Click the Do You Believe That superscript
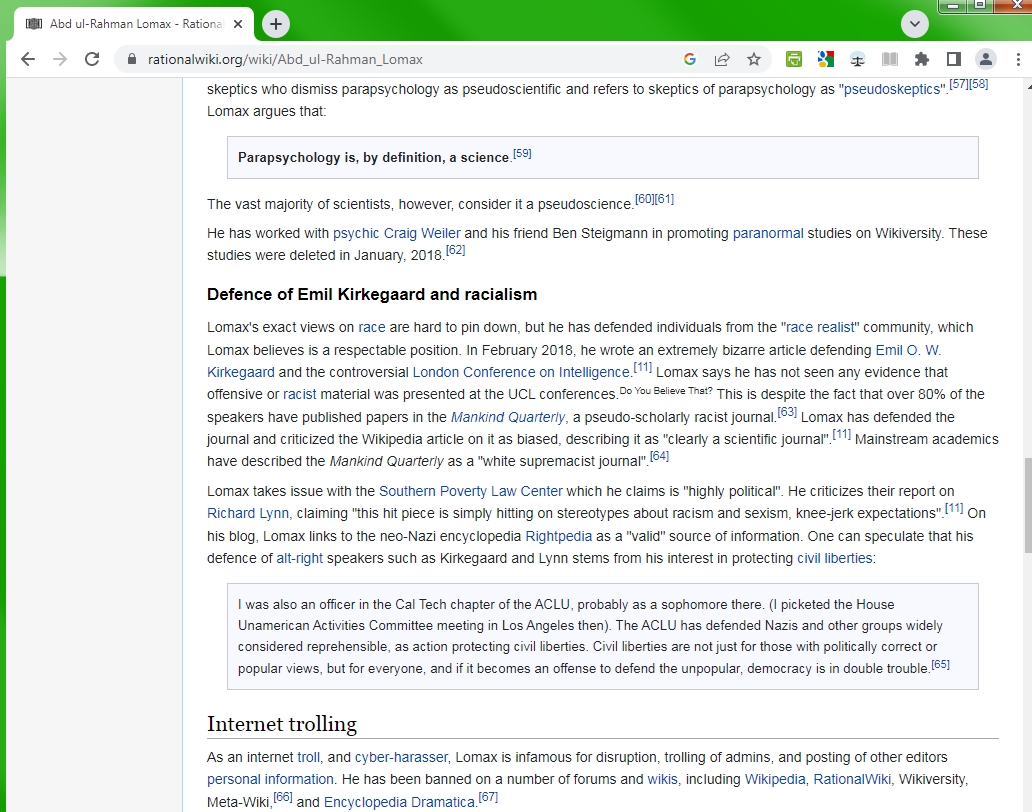The image size is (1032, 812). pyautogui.click(x=666, y=390)
